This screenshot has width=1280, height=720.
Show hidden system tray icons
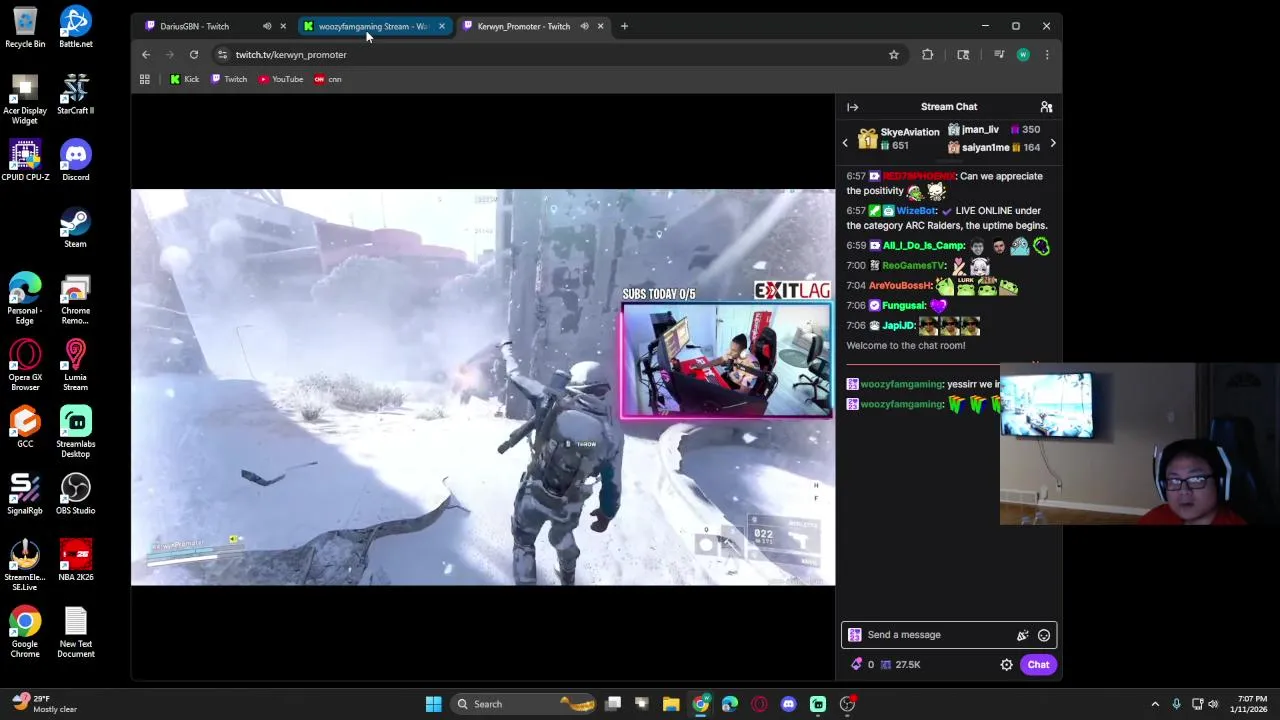(x=1155, y=704)
